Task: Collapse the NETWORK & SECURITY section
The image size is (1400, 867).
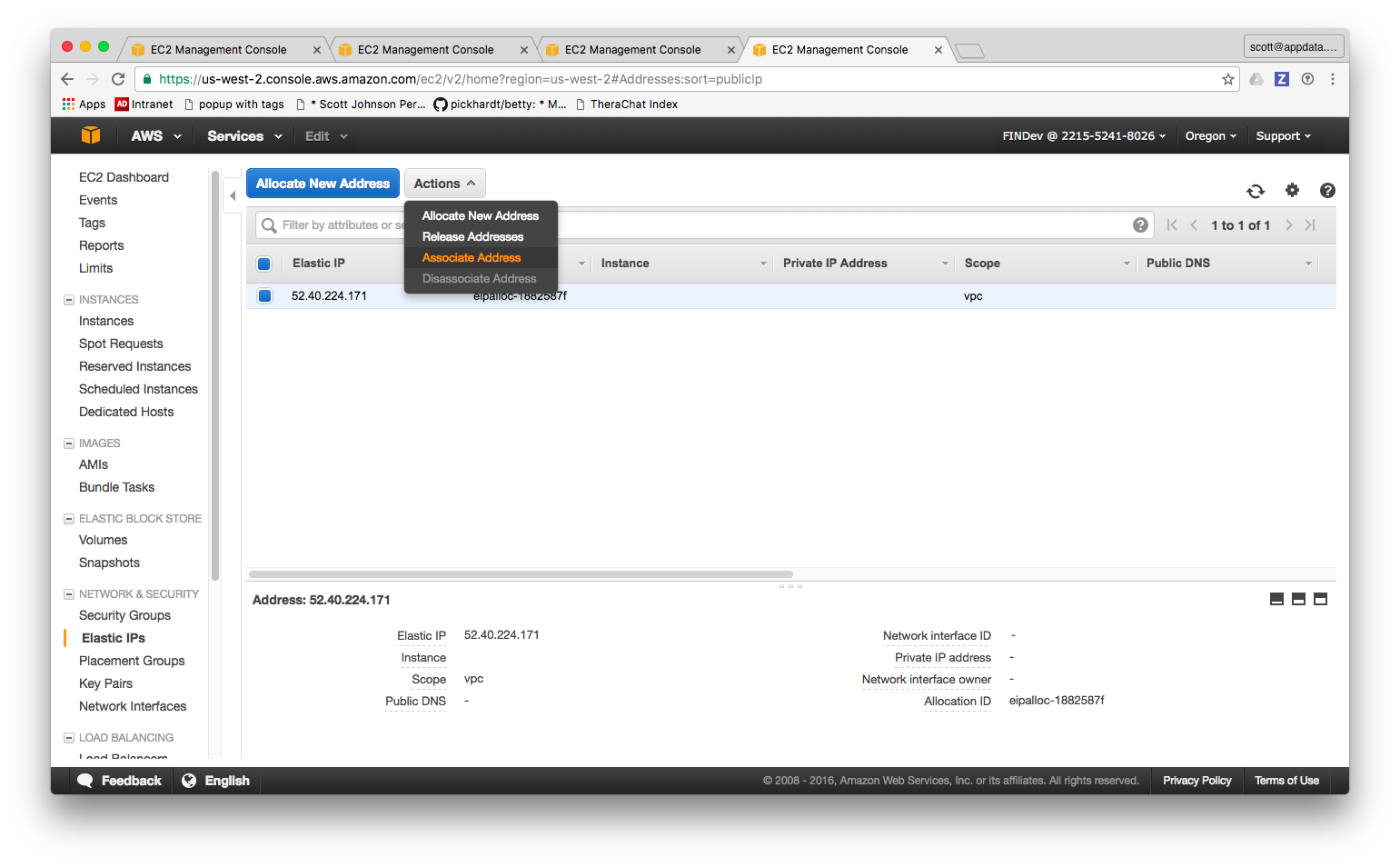Action: tap(68, 594)
